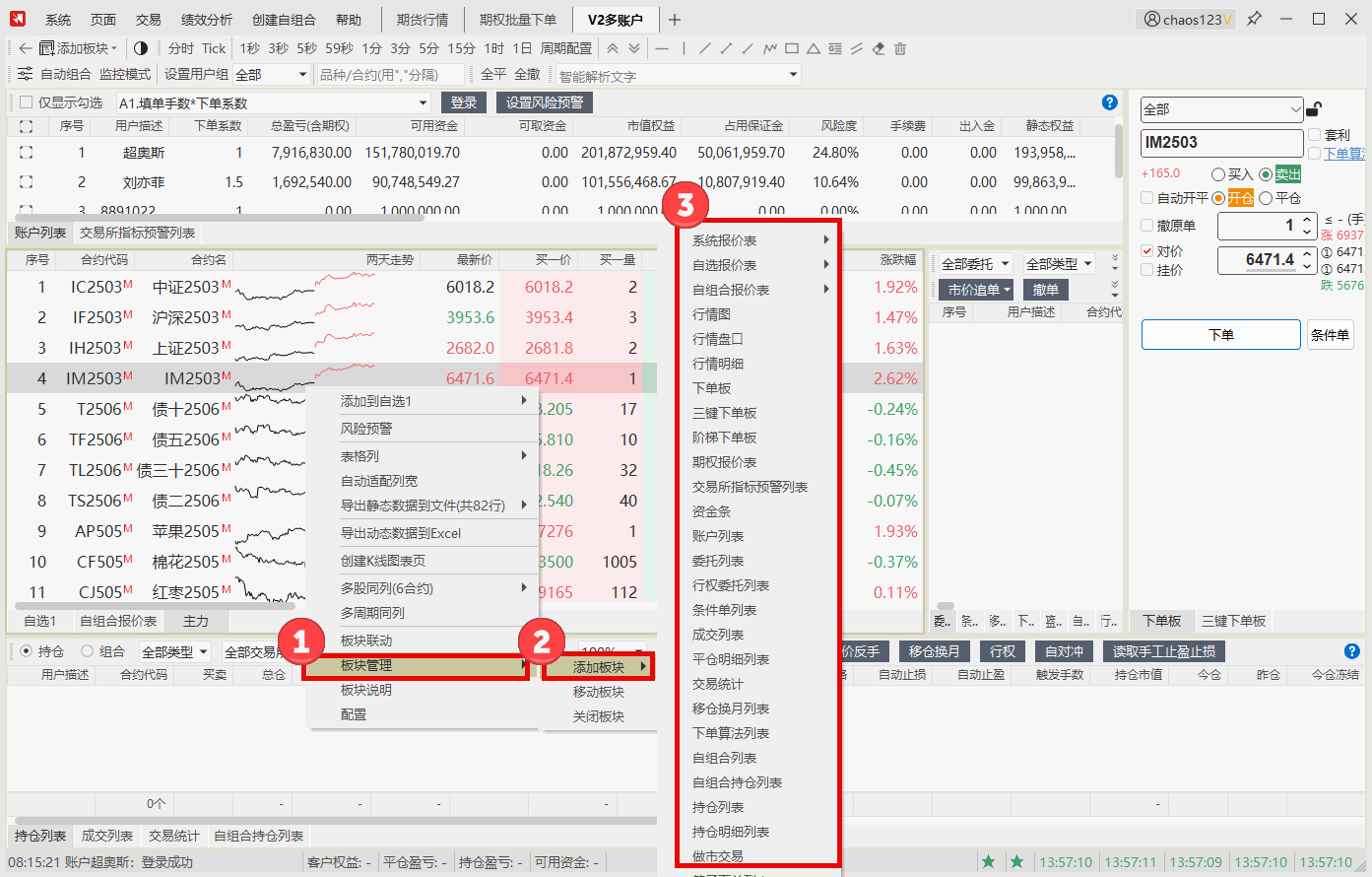Toggle the dark/light theme contrast icon
The image size is (1372, 877).
click(141, 48)
